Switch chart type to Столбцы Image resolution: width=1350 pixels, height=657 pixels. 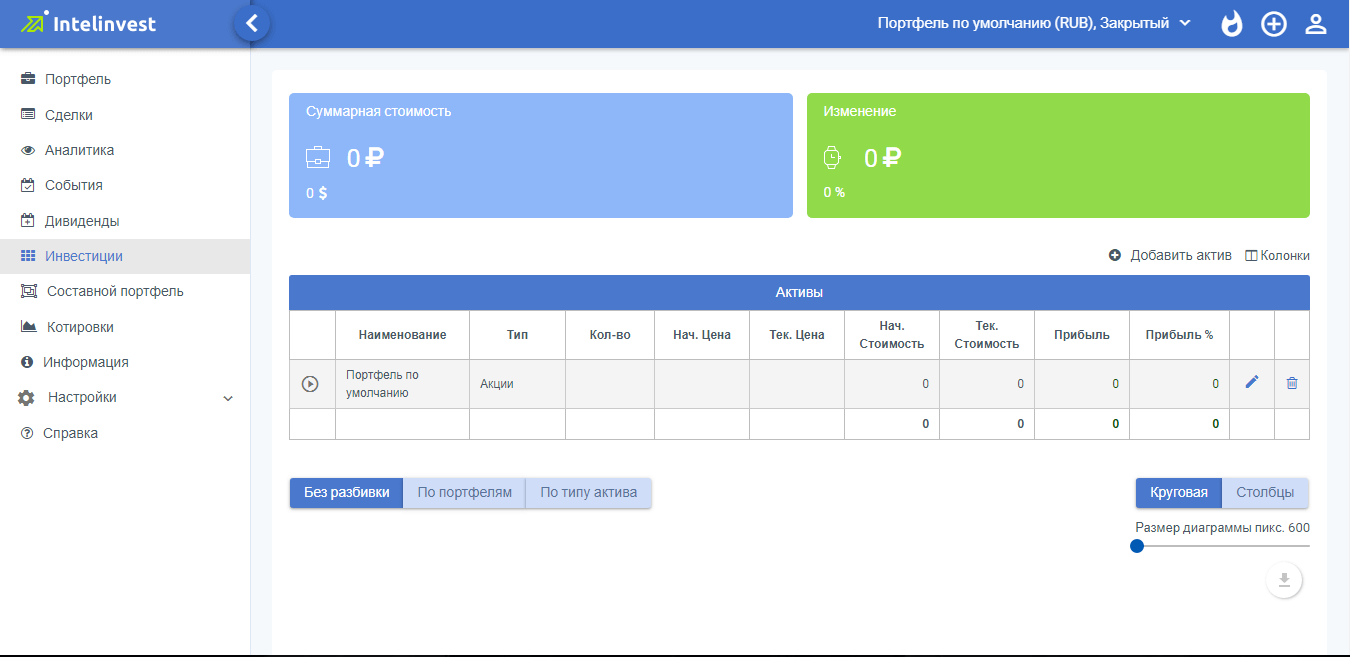coord(1264,492)
